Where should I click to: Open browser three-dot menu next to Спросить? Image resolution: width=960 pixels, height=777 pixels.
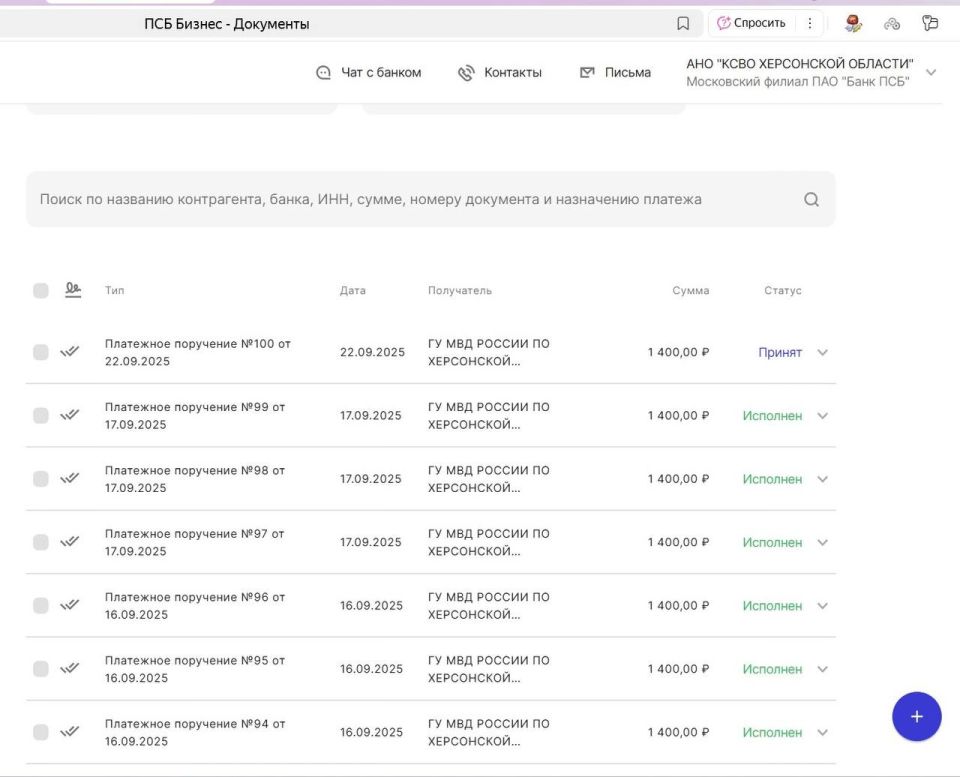[x=810, y=23]
